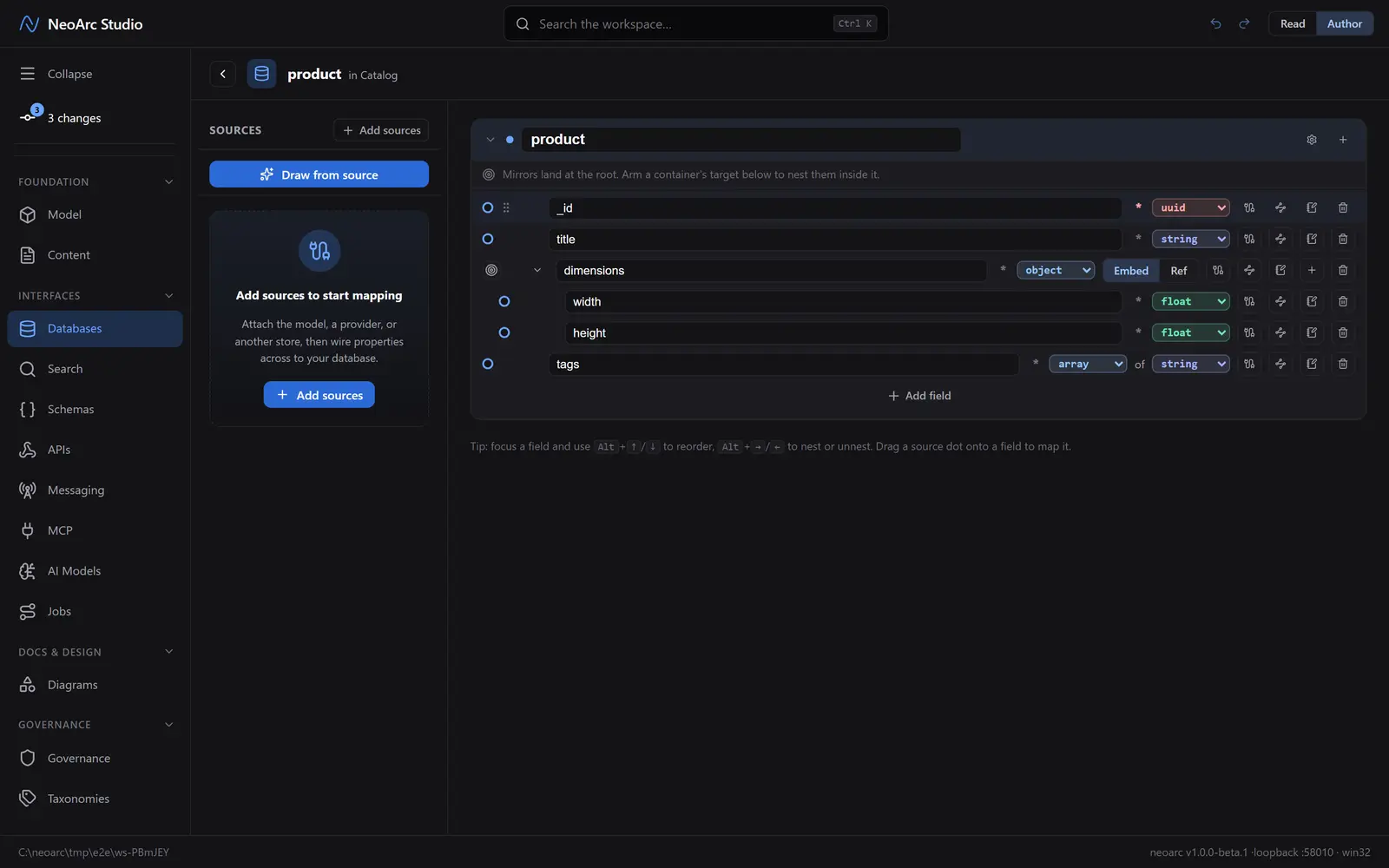Open the array type dropdown for tags
This screenshot has width=1389, height=868.
1088,364
